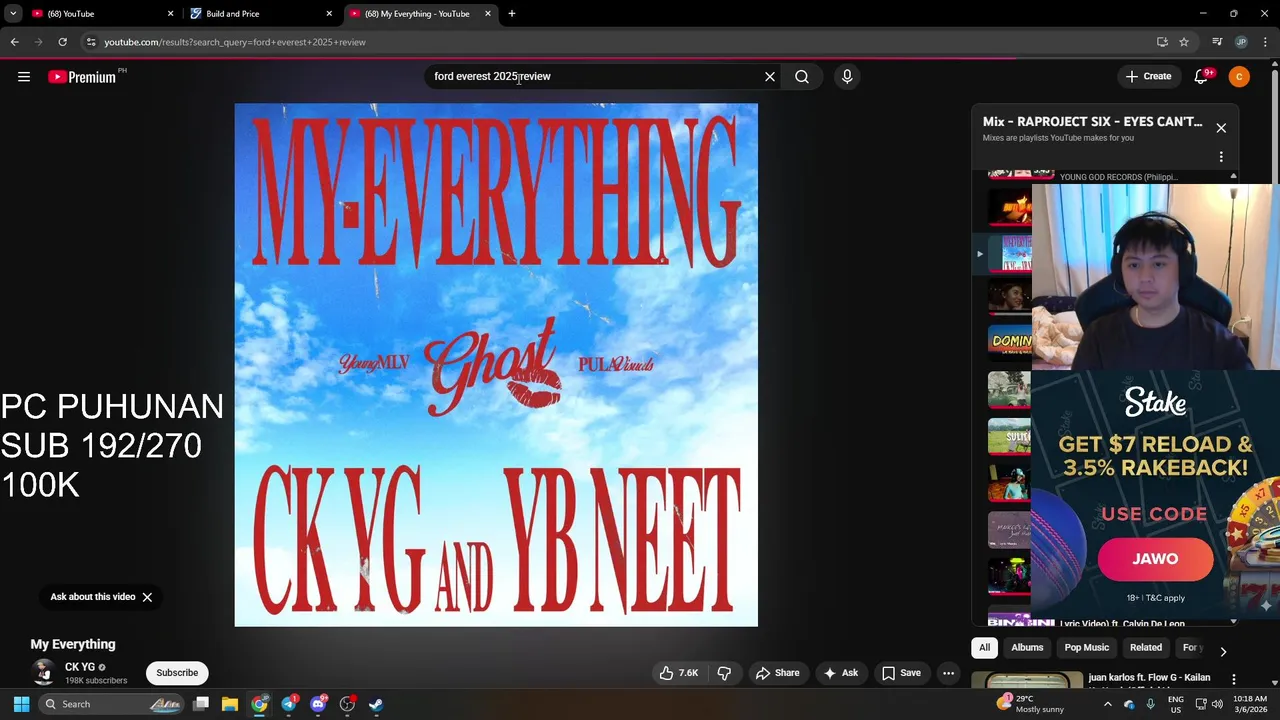Subscribe to CK YG
1280x720 pixels.
177,673
